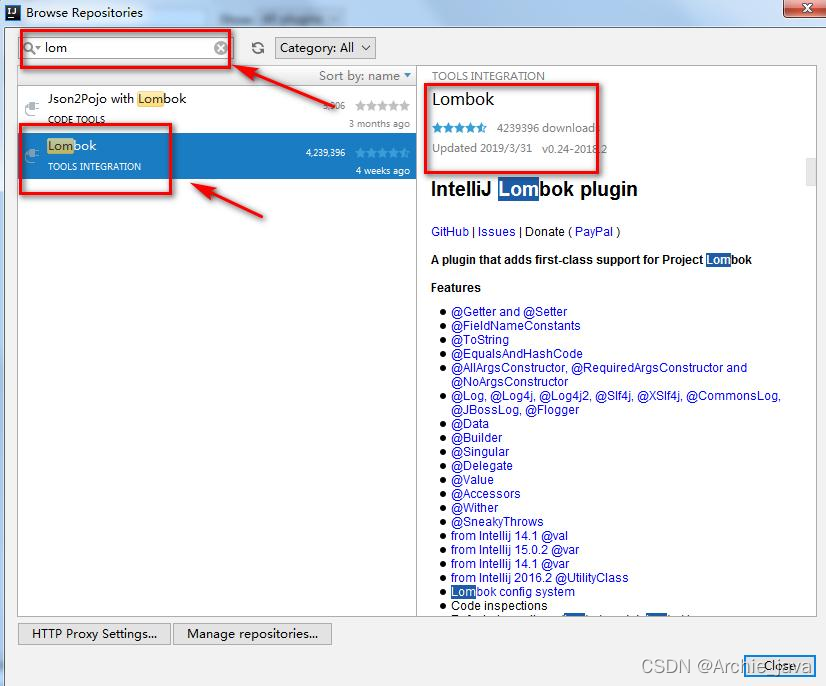Click '4239396 downloads' text
The image size is (826, 686).
(x=546, y=128)
